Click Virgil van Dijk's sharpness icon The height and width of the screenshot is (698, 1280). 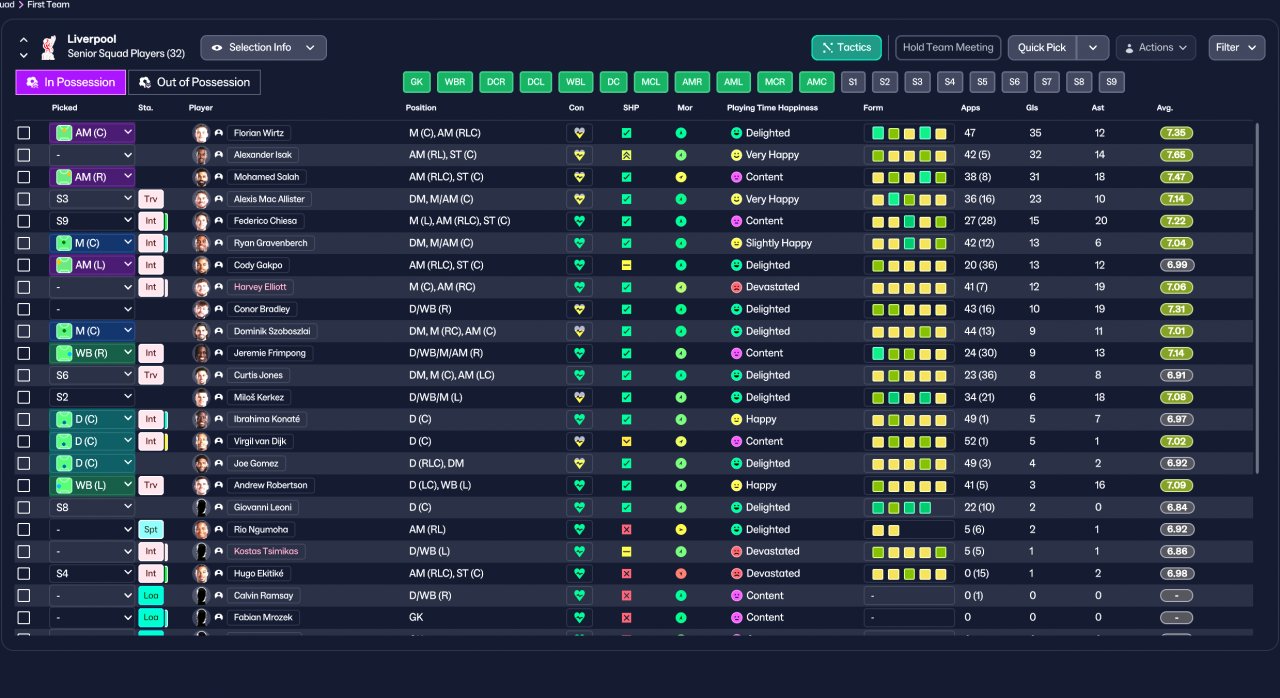click(x=626, y=441)
